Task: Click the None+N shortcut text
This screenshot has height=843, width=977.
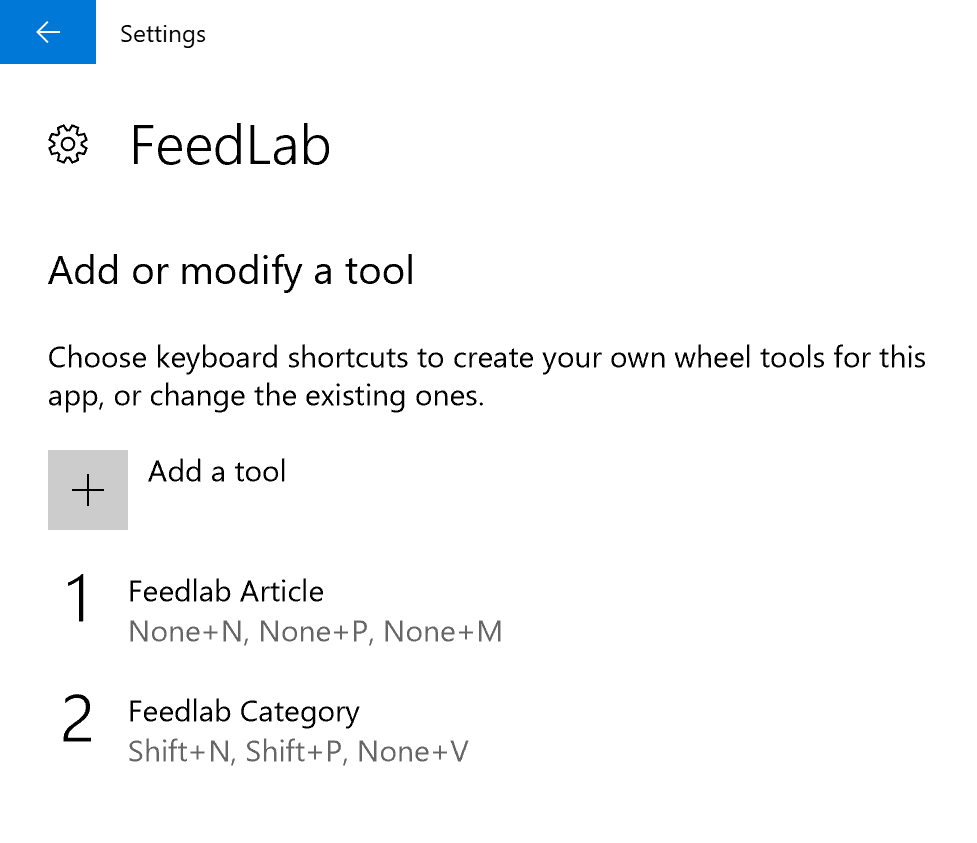Action: (188, 631)
